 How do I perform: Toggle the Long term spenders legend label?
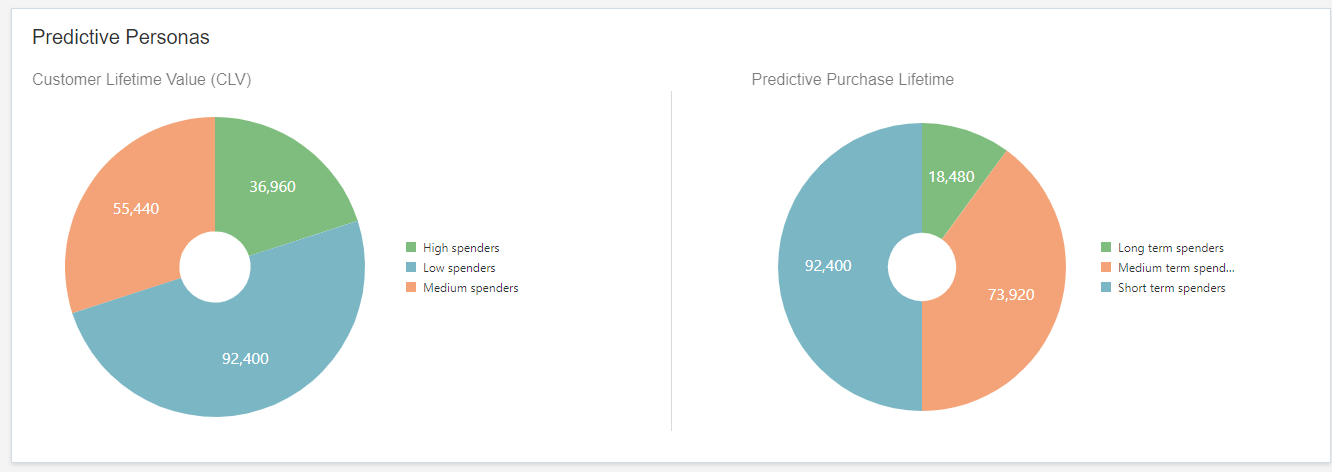1171,248
